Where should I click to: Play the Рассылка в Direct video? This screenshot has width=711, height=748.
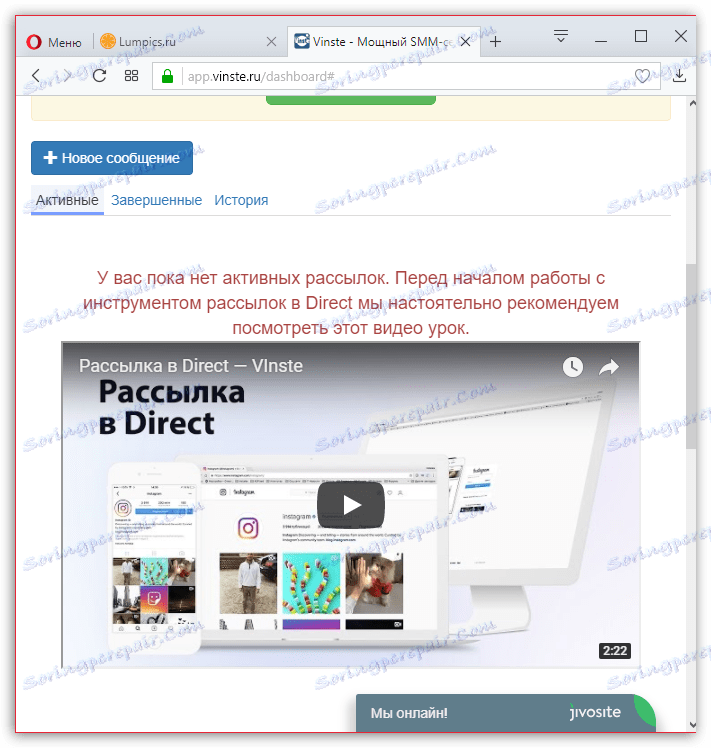point(351,505)
